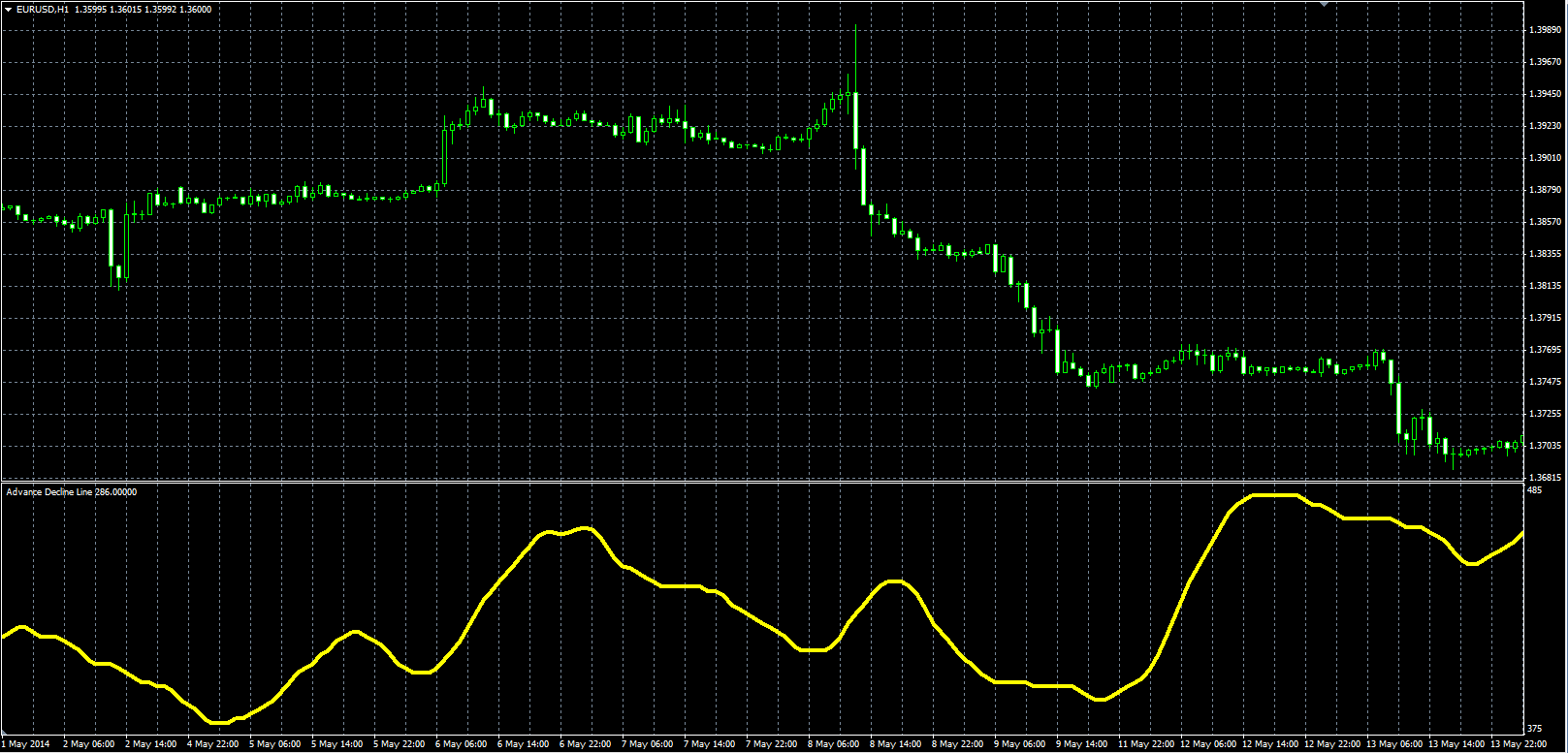1568x753 pixels.
Task: Click the 7 May 06:00 time label
Action: (648, 745)
